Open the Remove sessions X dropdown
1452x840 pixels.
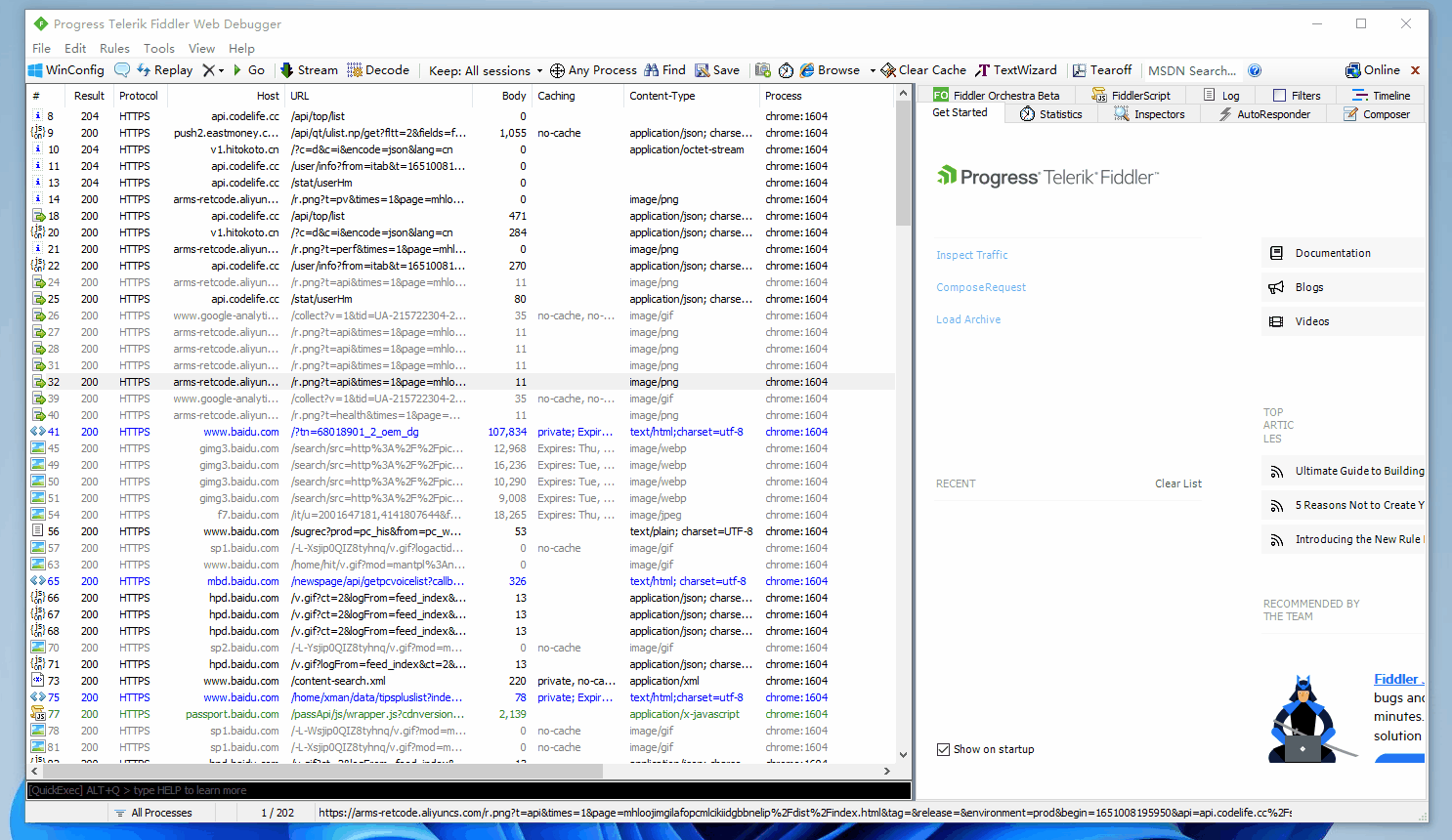[213, 70]
